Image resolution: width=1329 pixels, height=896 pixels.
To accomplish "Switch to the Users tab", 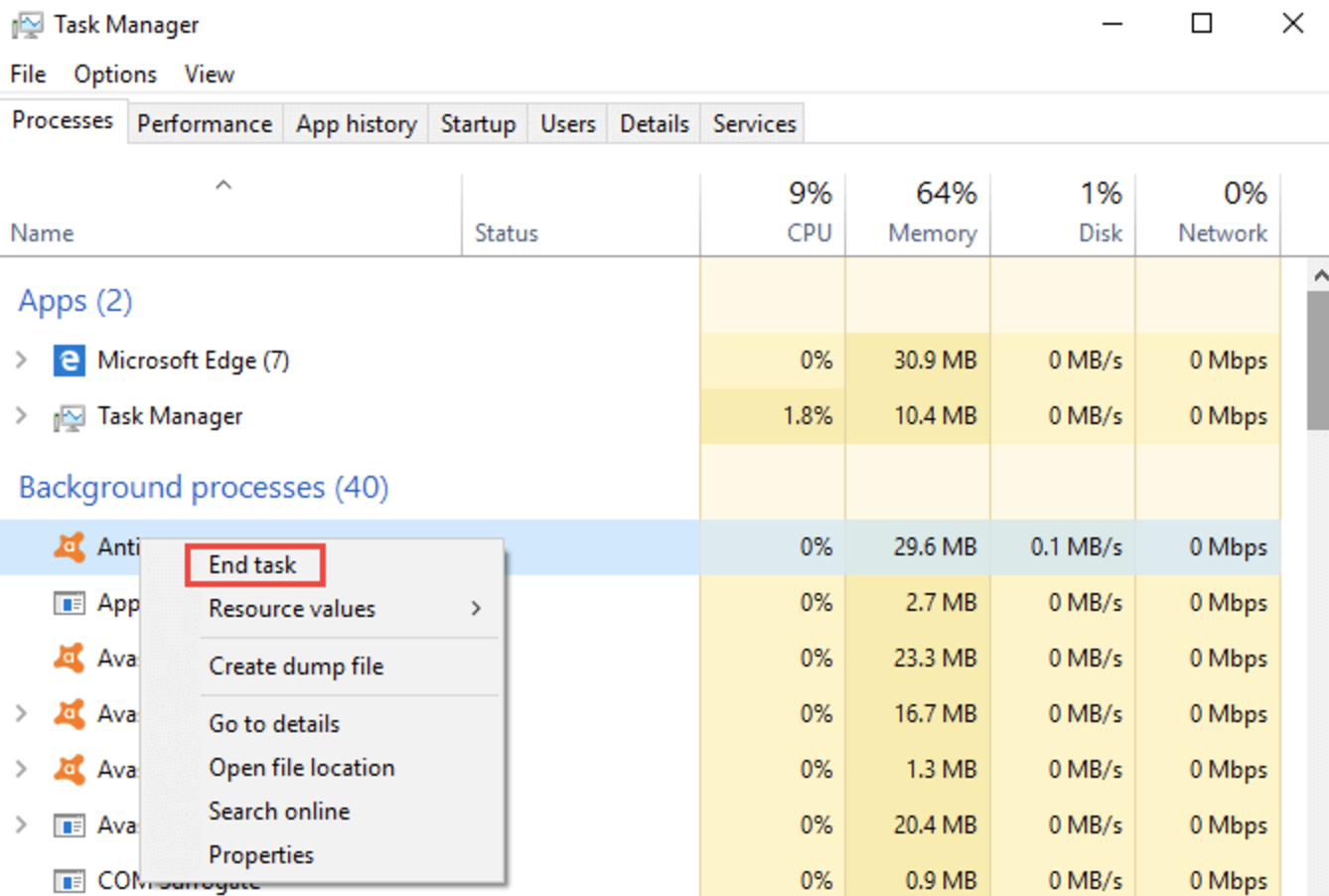I will (x=567, y=124).
